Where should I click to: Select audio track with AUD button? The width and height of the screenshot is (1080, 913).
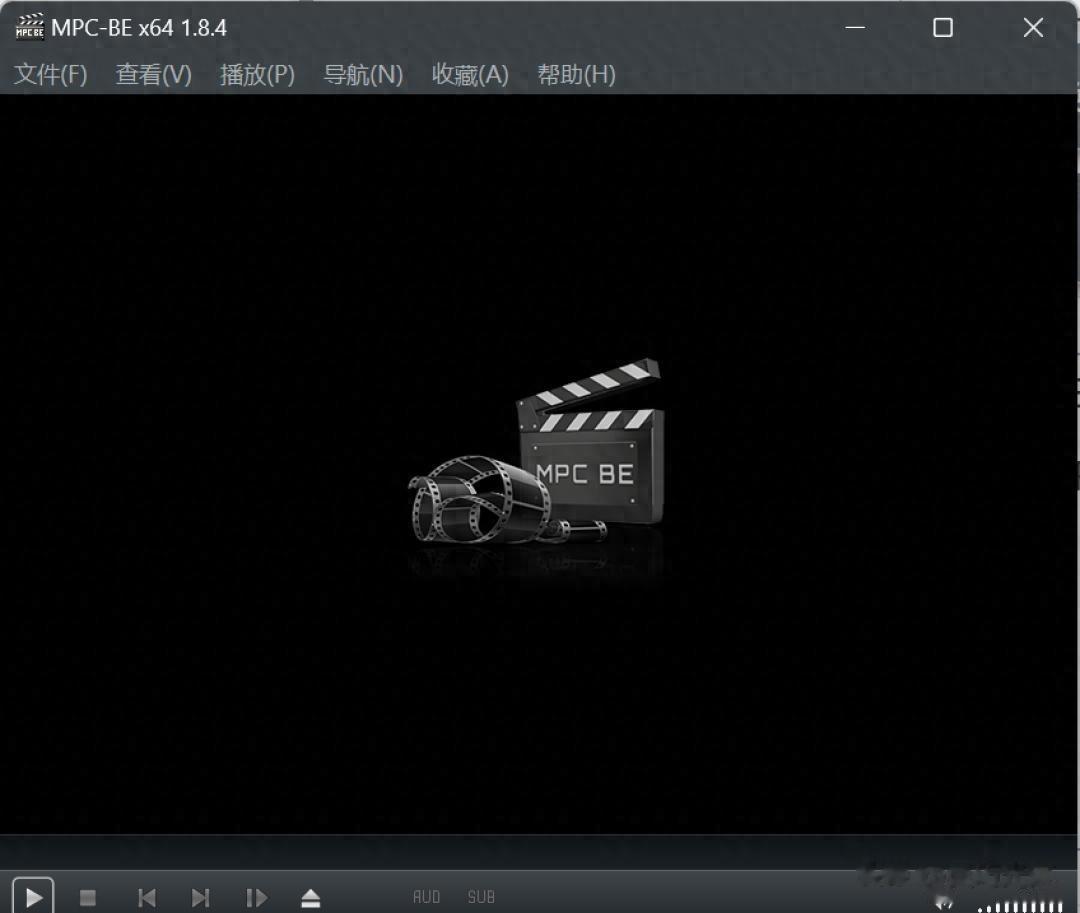pyautogui.click(x=426, y=897)
